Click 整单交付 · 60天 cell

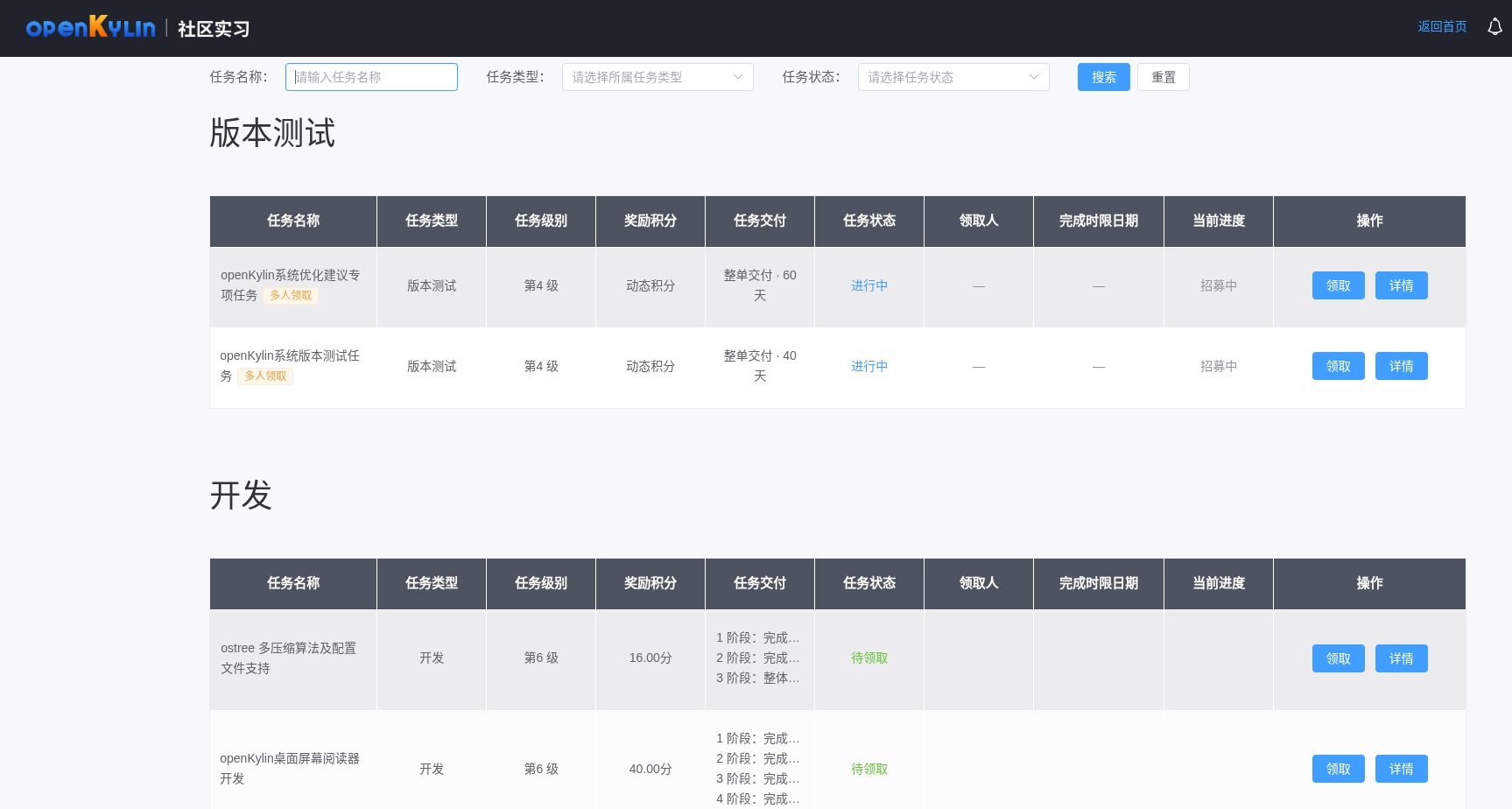point(760,285)
